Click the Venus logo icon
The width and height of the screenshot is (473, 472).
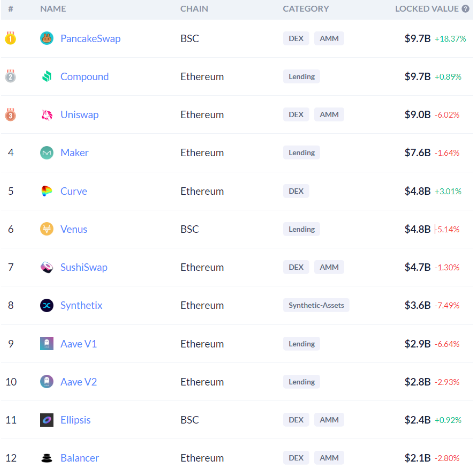[x=47, y=229]
